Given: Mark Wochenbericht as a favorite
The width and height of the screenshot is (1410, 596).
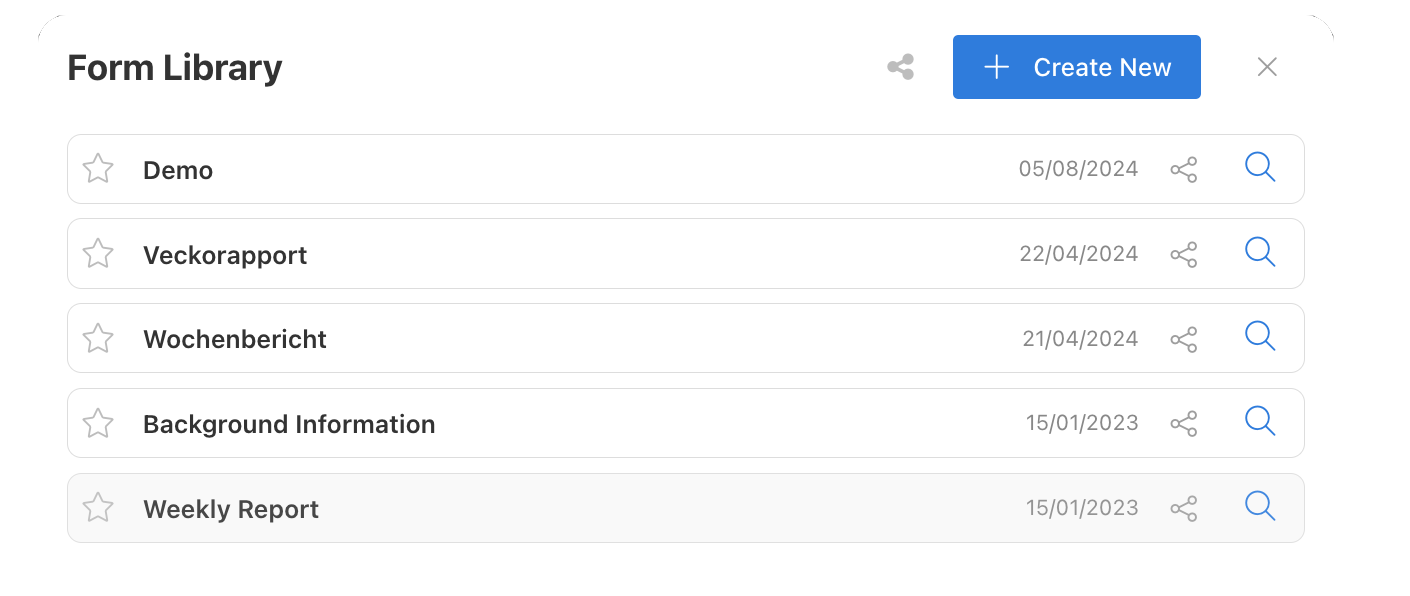Looking at the screenshot, I should coord(98,338).
